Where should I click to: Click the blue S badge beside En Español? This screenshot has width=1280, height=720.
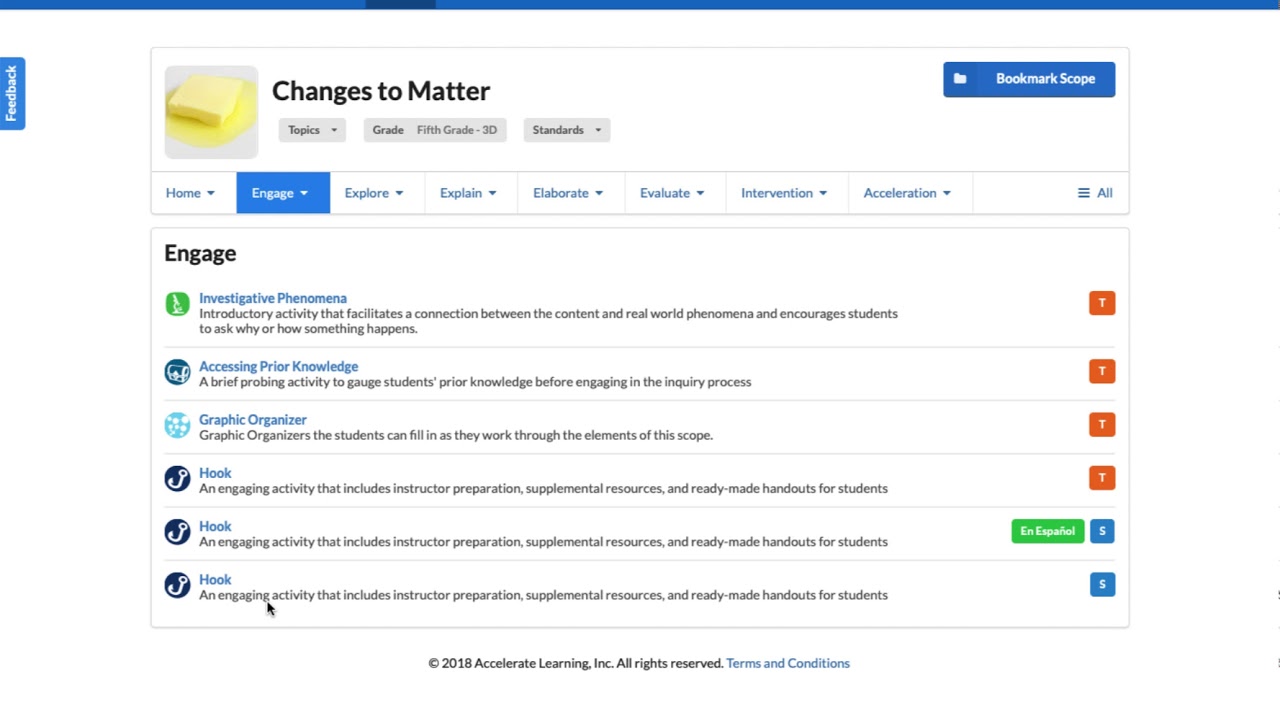click(x=1102, y=531)
